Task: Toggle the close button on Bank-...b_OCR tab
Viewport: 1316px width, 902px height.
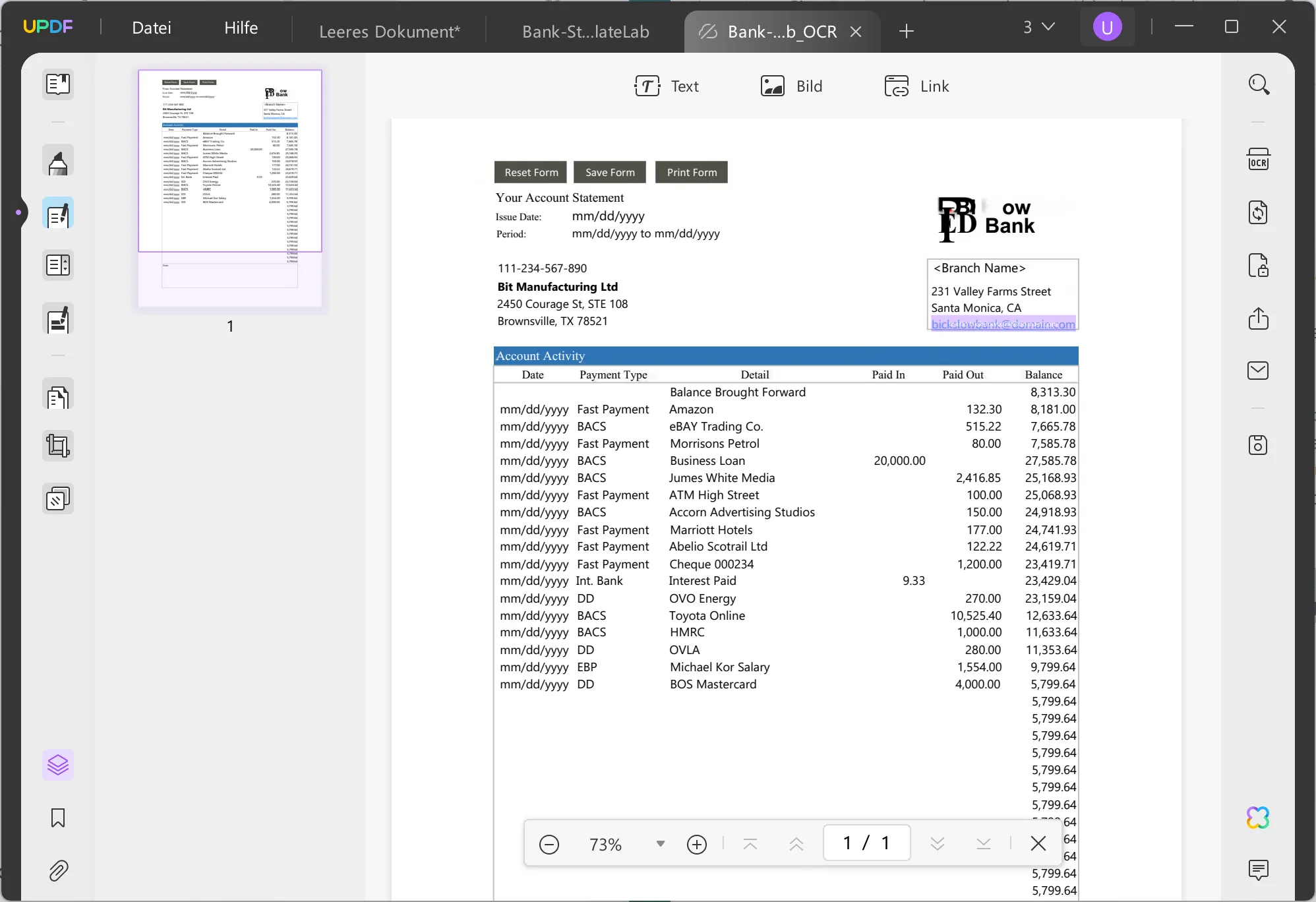Action: [855, 31]
